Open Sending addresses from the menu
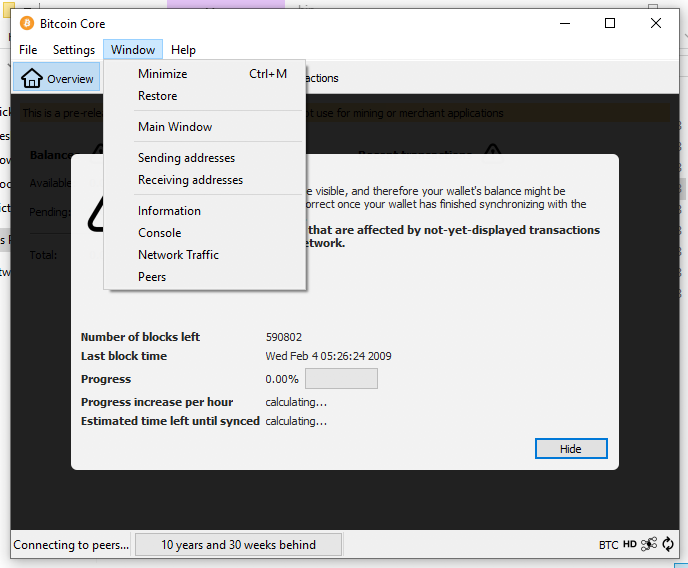 (x=205, y=158)
